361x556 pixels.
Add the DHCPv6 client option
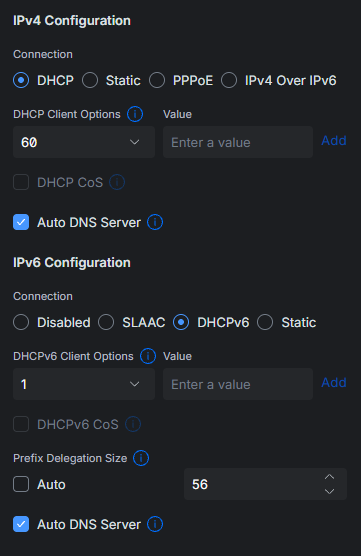(x=334, y=382)
